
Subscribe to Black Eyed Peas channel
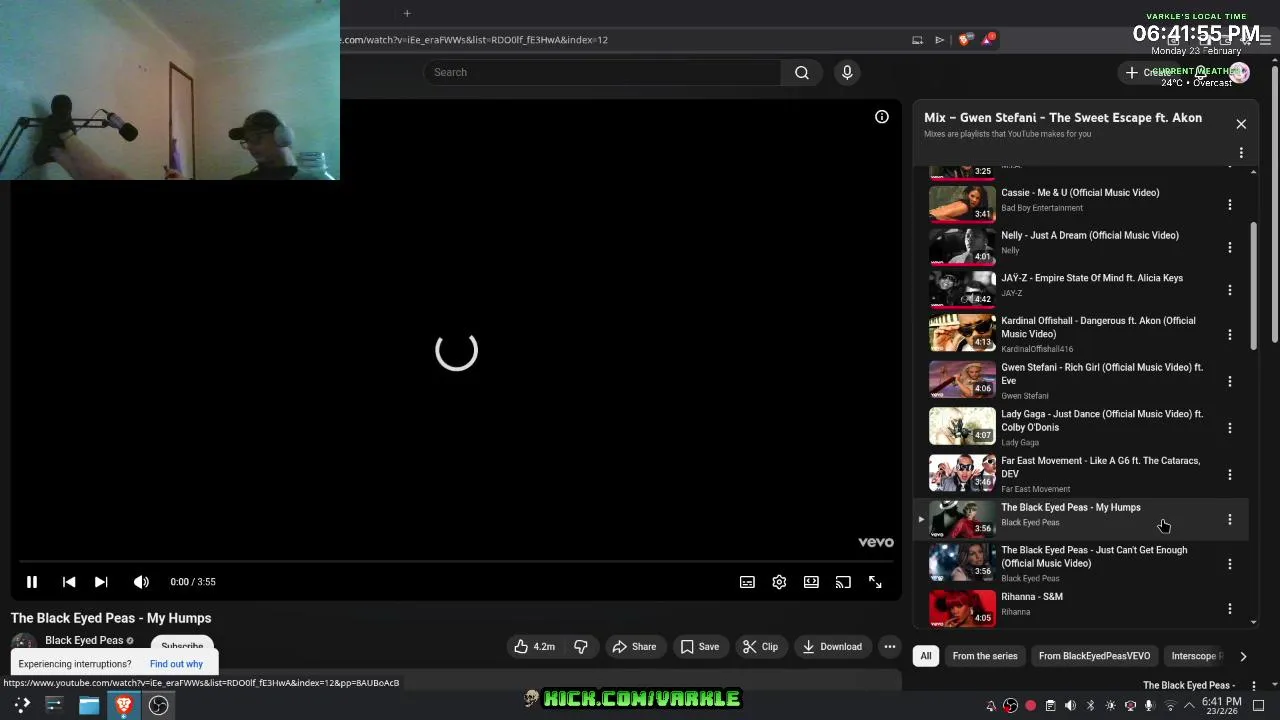coord(182,645)
